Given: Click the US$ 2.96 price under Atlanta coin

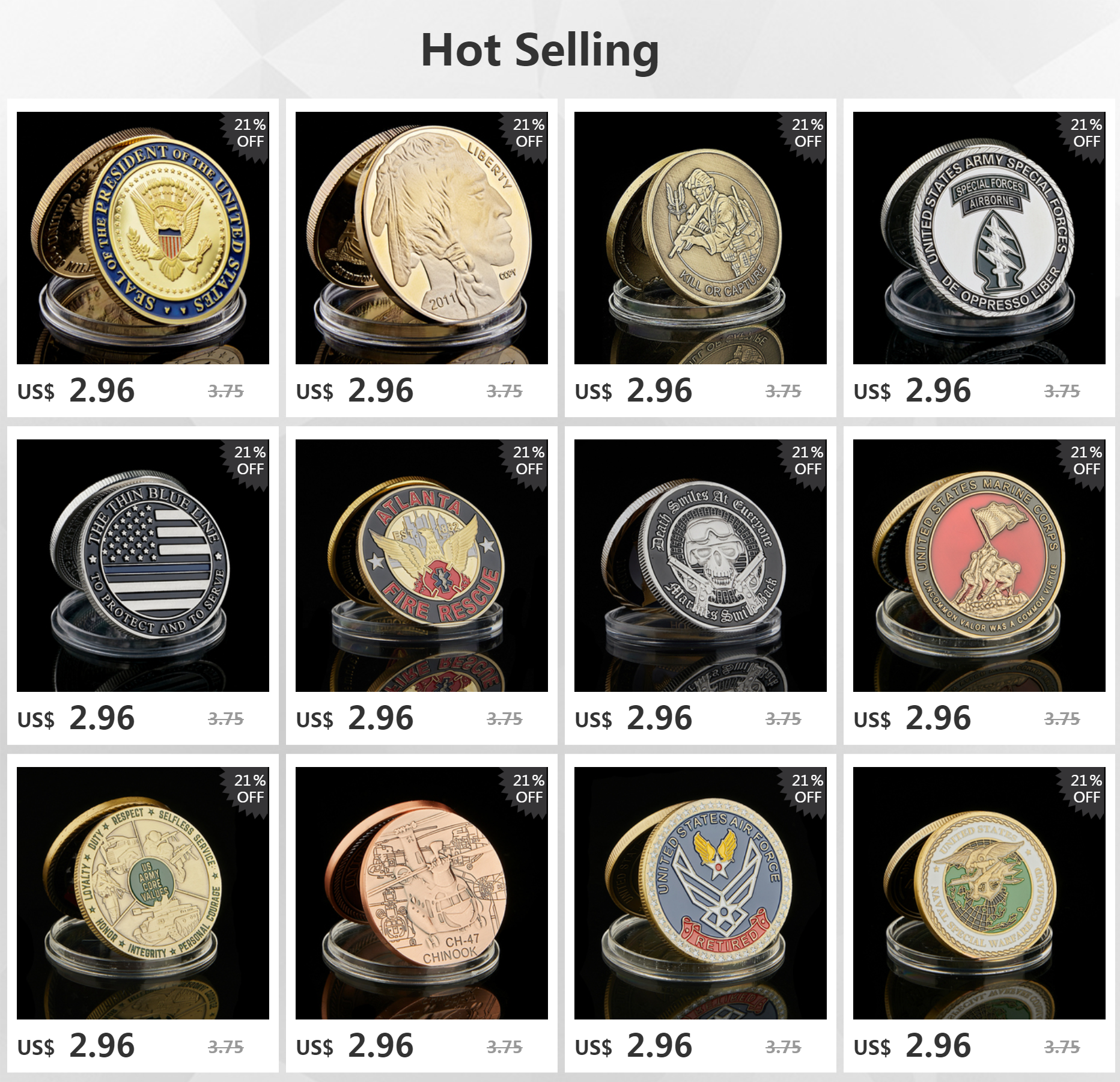Looking at the screenshot, I should pyautogui.click(x=355, y=718).
